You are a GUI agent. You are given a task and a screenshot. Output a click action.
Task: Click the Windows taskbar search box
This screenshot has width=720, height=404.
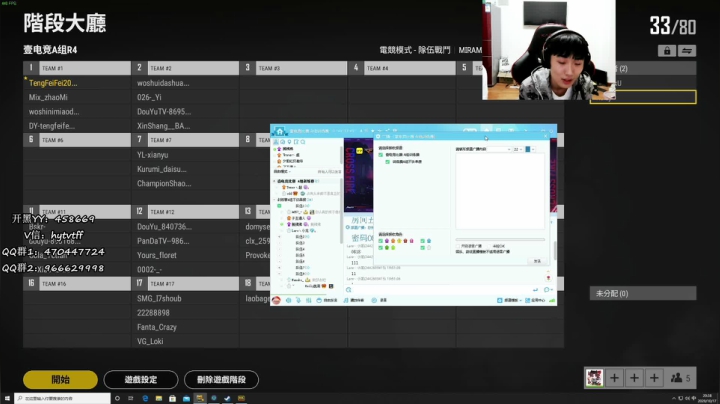point(62,398)
